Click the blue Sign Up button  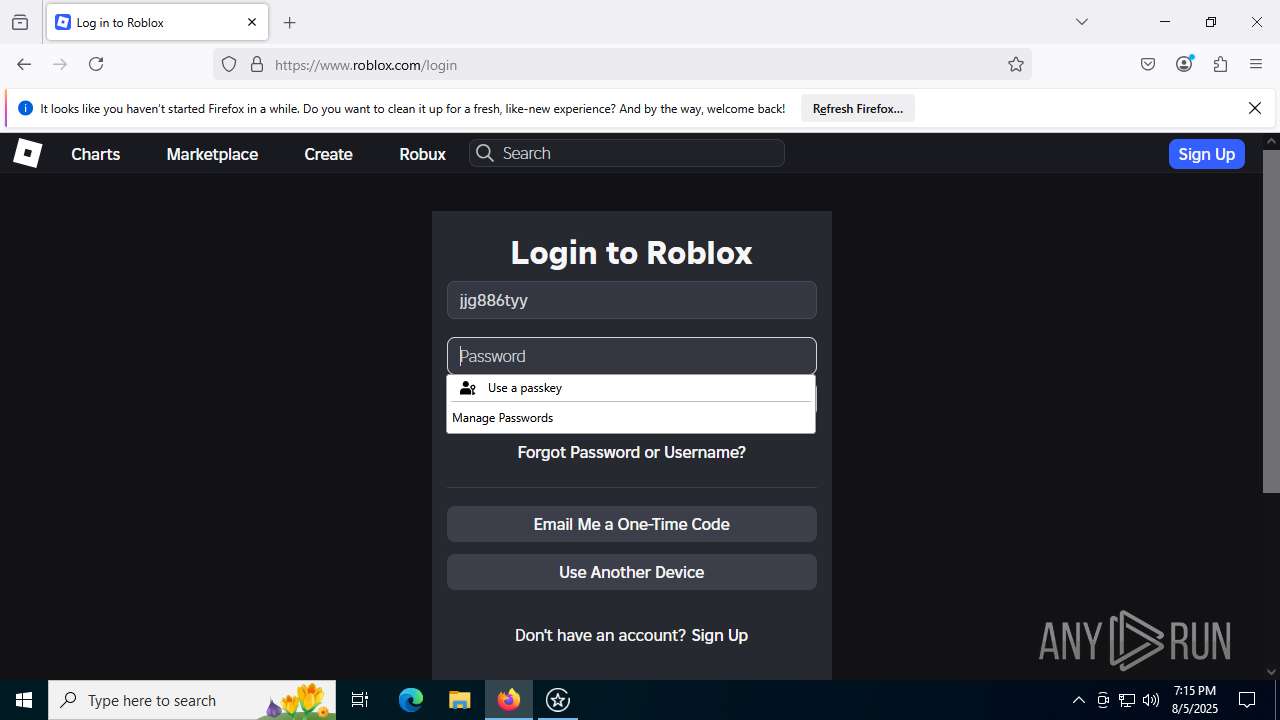click(x=1206, y=154)
